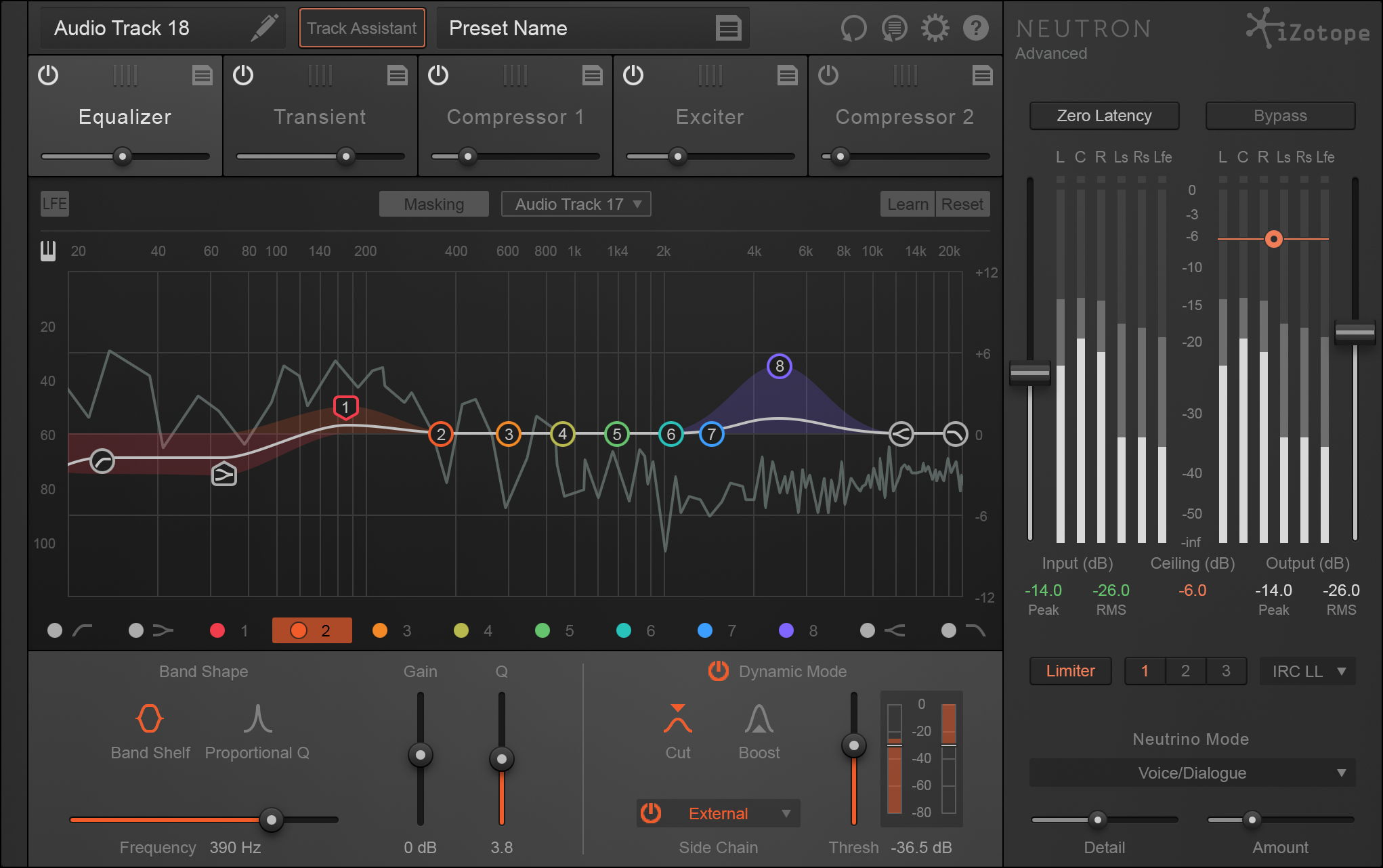1383x868 pixels.
Task: Open the preset list icon beside Preset Name
Action: 729,28
